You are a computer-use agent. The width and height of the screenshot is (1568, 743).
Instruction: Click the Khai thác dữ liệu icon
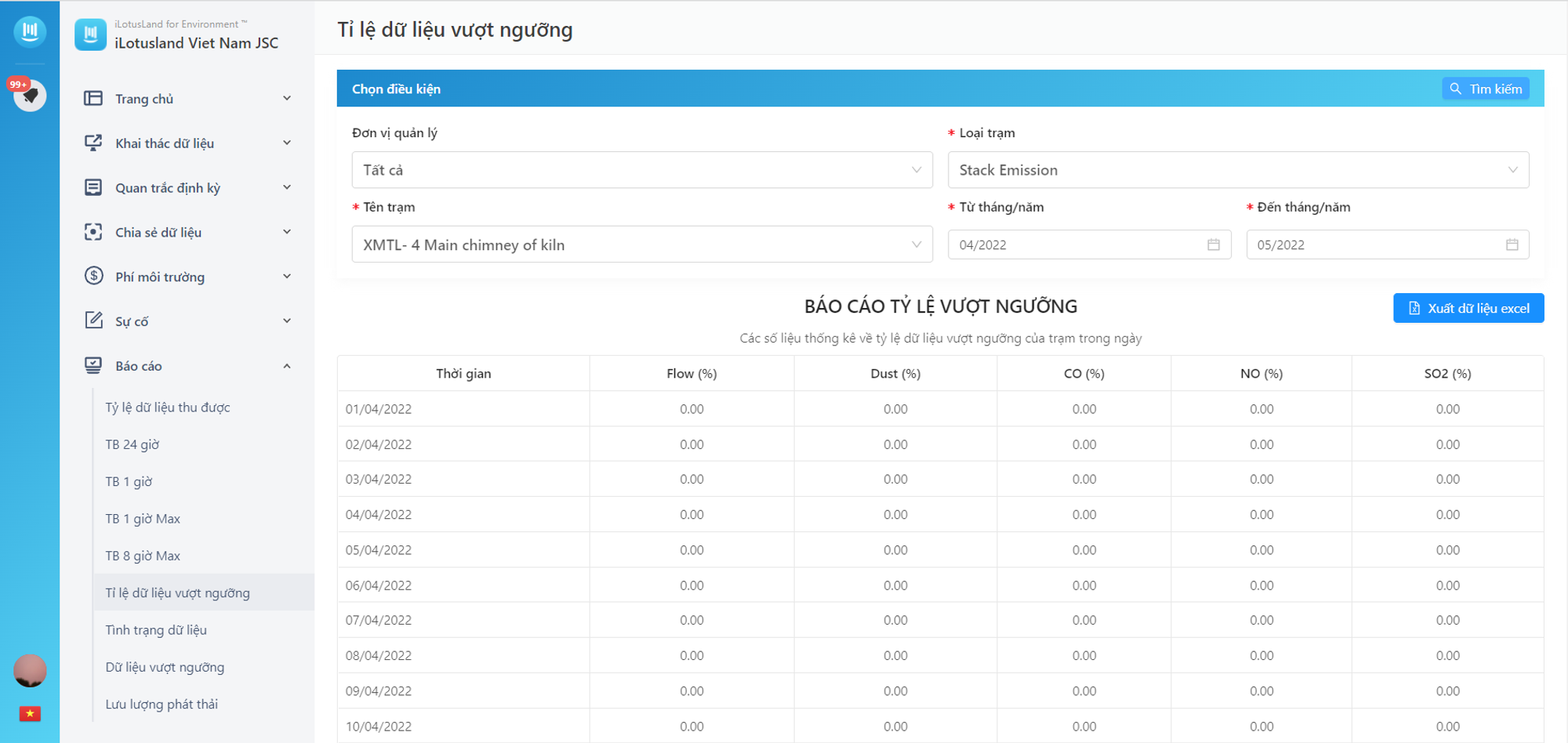click(x=93, y=143)
